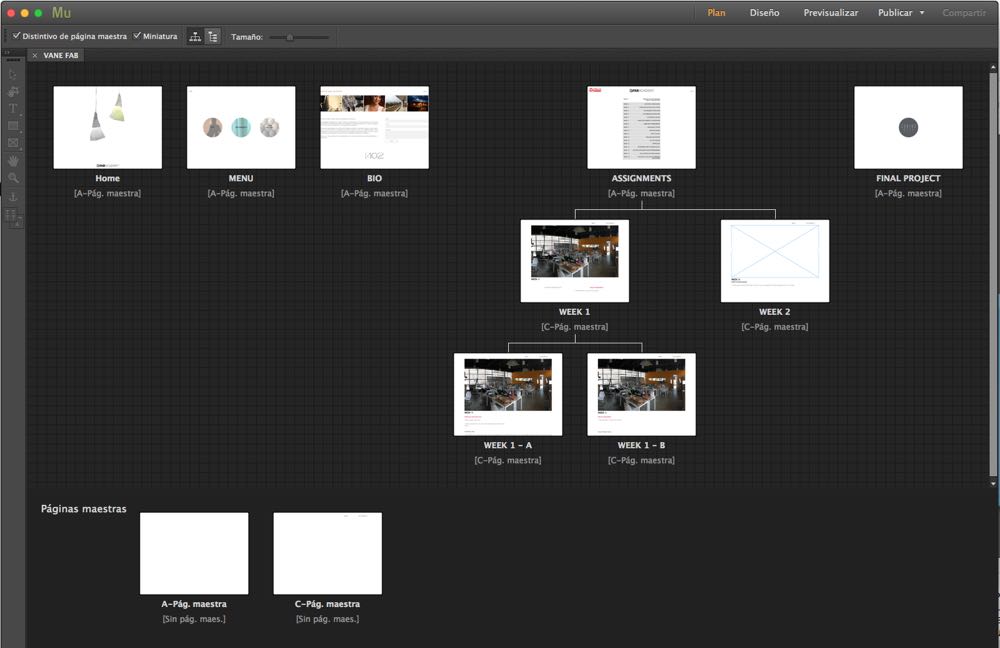Click the toolbar's bottom alignment tool
1000x648 pixels.
(x=13, y=217)
